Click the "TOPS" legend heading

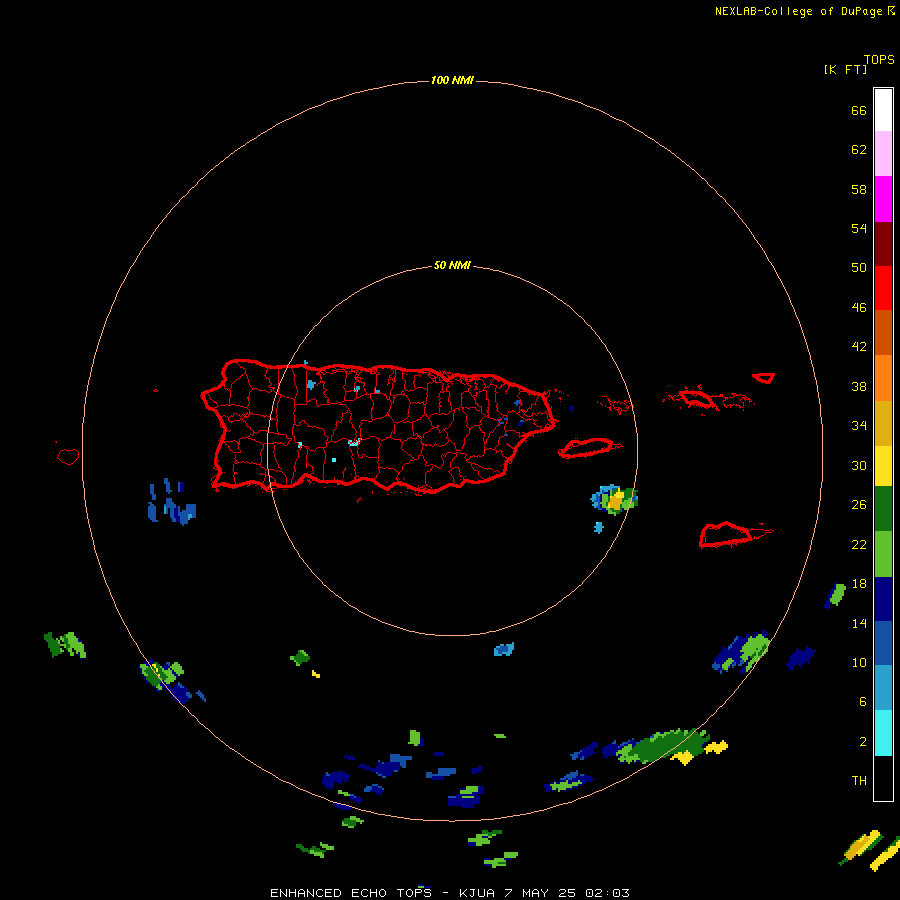coord(879,59)
